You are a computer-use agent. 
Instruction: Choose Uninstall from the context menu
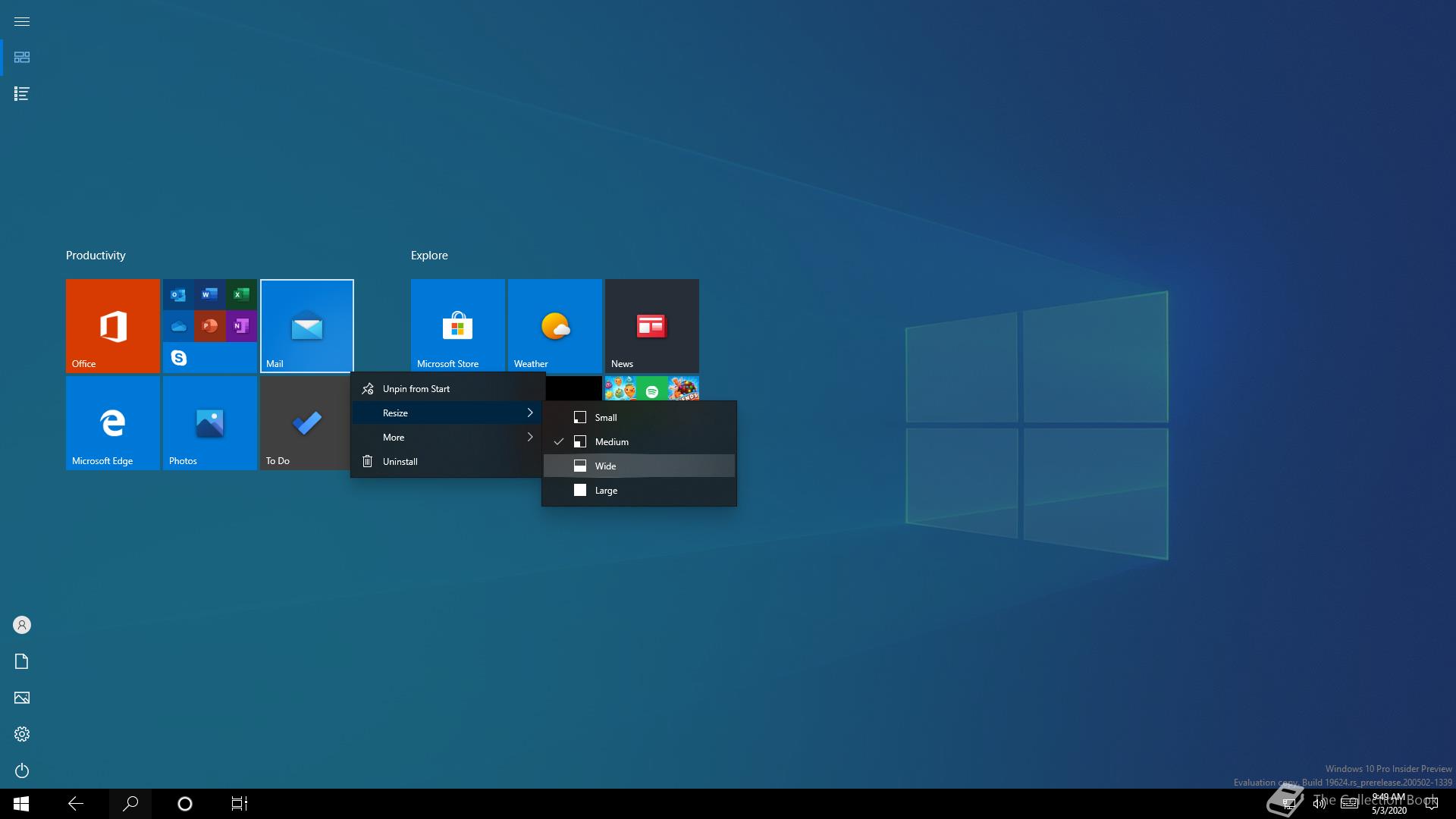pyautogui.click(x=448, y=462)
